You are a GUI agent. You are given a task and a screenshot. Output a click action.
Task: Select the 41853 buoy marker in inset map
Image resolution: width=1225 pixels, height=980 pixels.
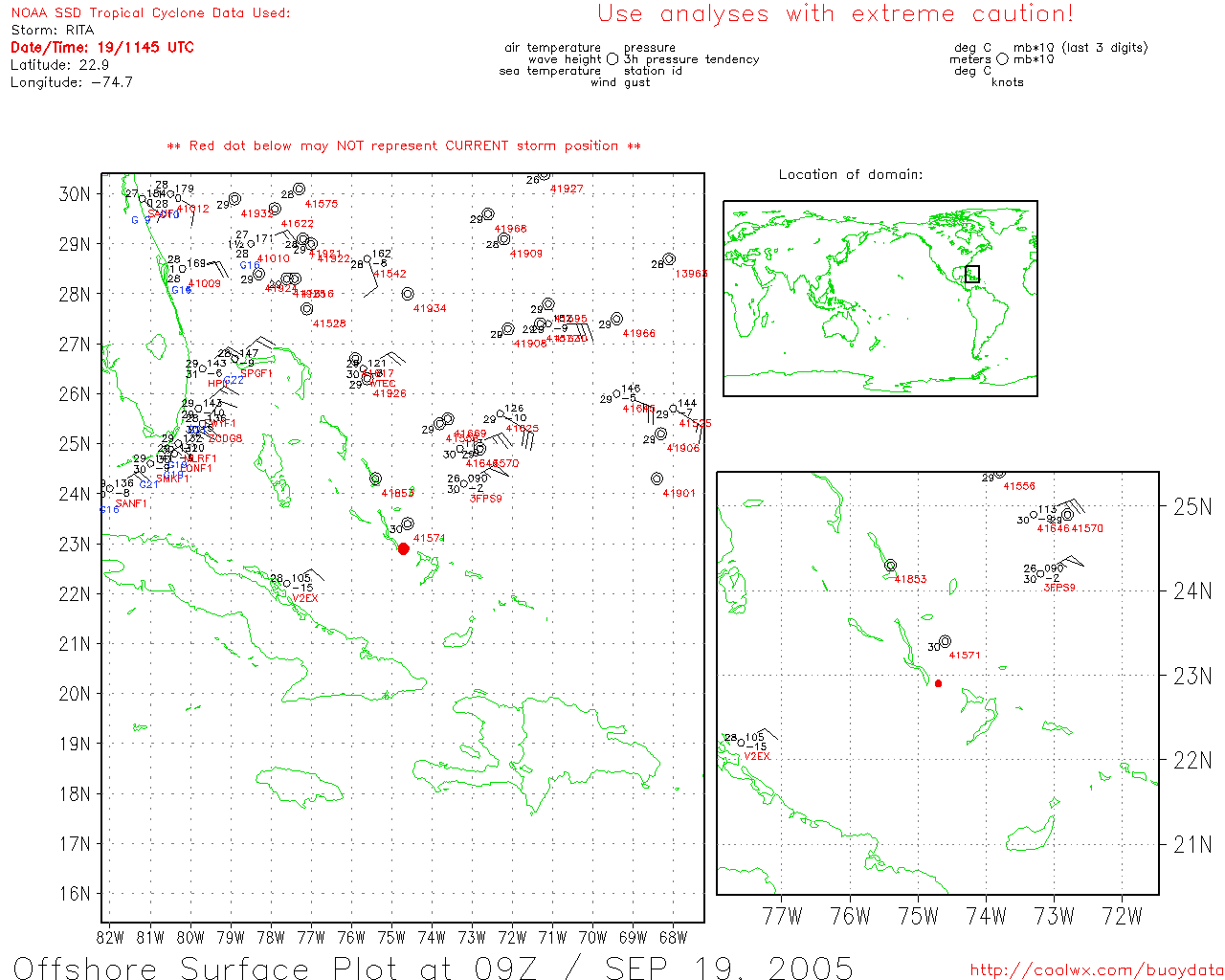point(891,566)
